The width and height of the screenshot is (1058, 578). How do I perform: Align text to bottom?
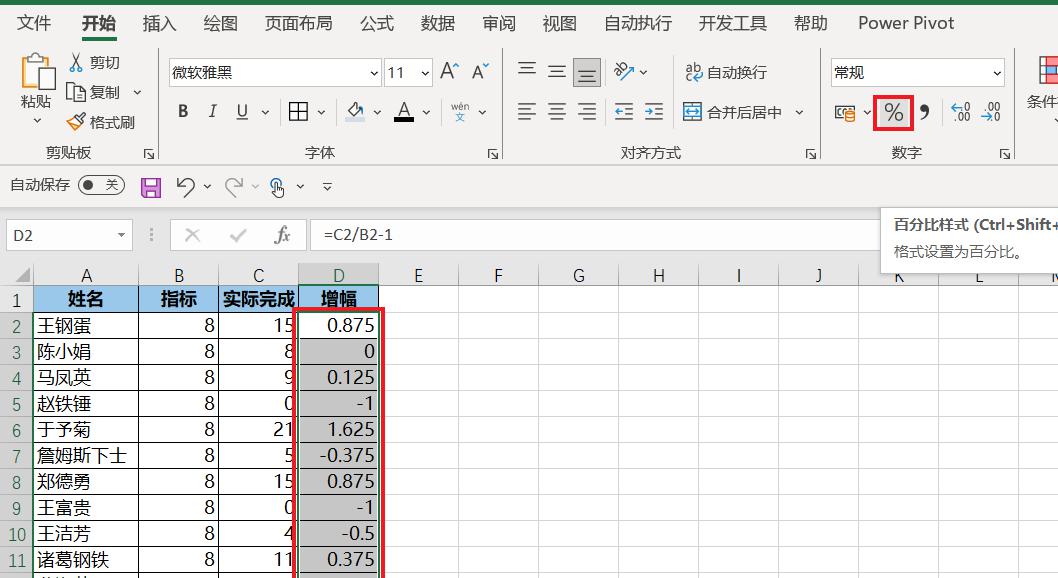pos(587,72)
